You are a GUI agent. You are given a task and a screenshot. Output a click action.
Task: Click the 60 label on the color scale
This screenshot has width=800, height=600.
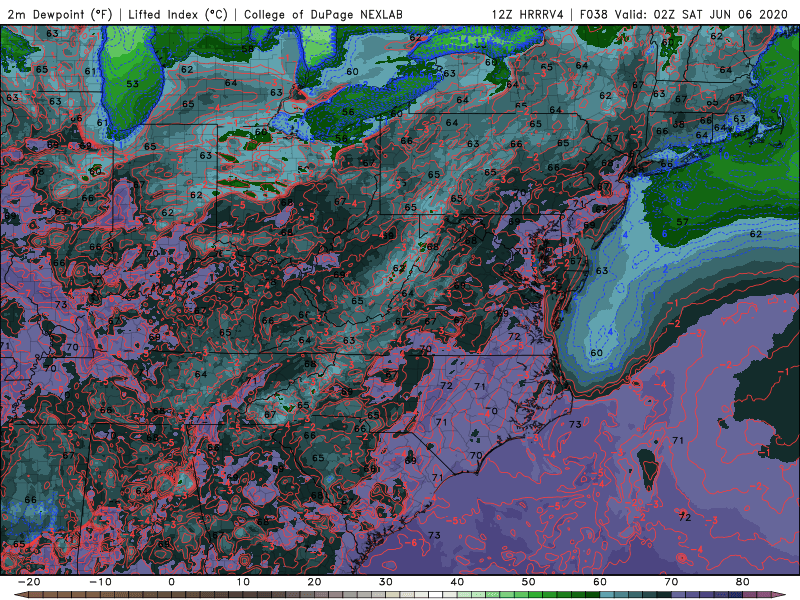[x=600, y=582]
